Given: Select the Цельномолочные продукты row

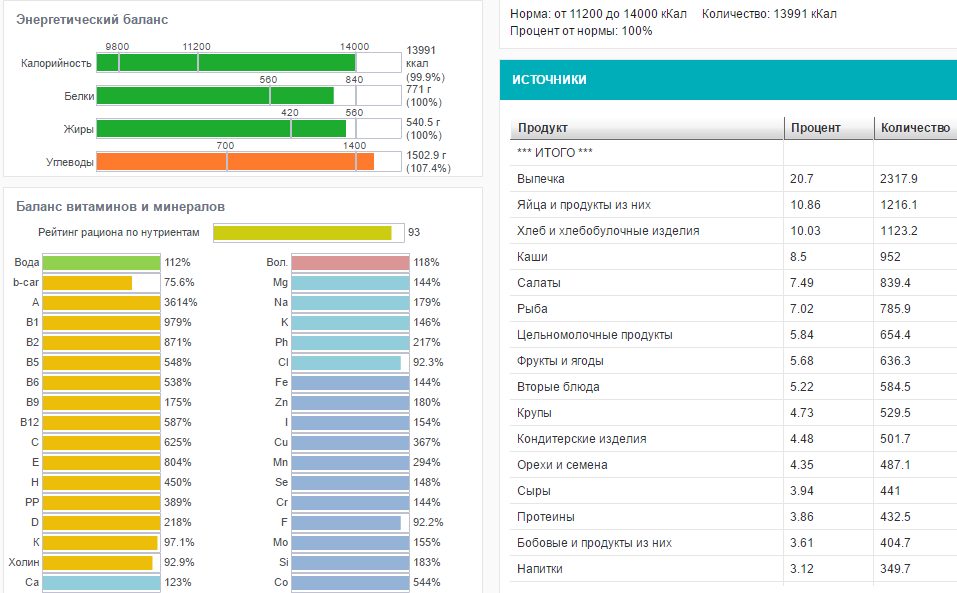Looking at the screenshot, I should [x=645, y=335].
